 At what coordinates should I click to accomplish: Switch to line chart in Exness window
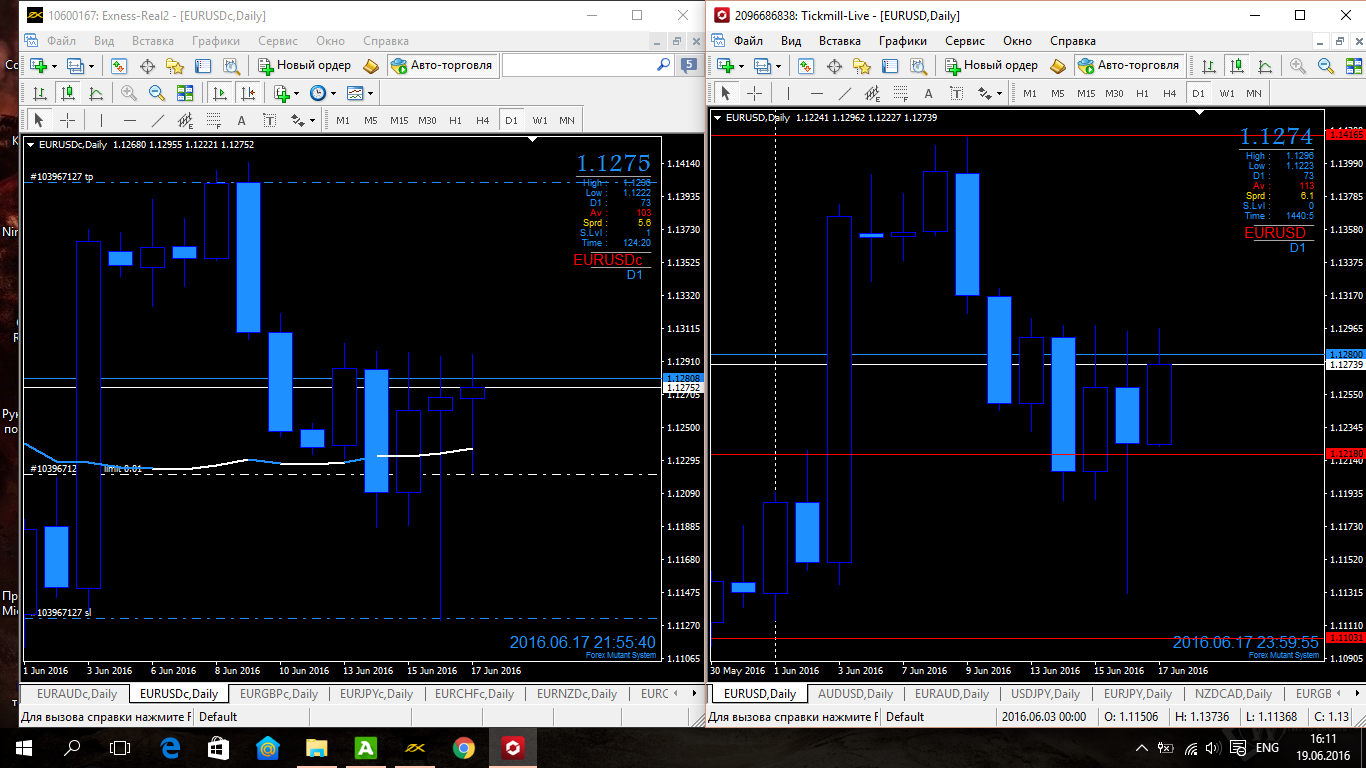(x=96, y=93)
